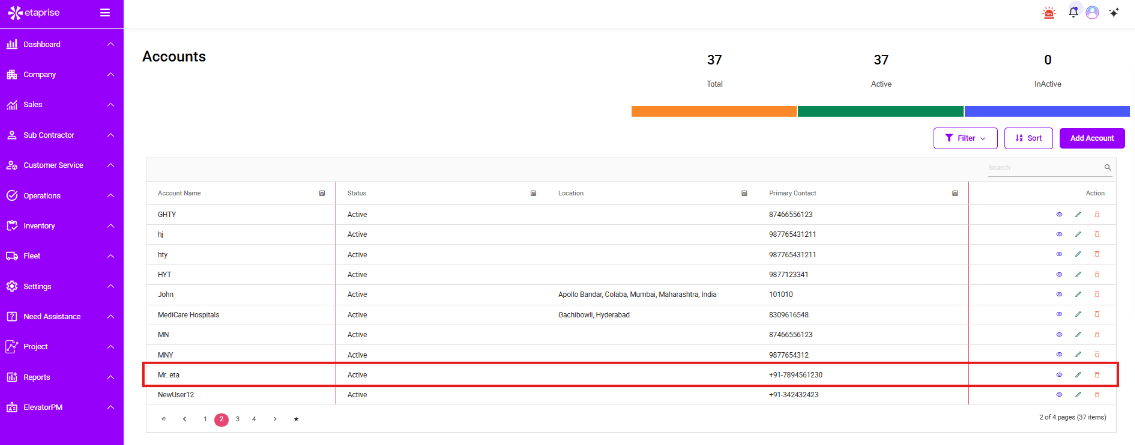
Task: Toggle the hamburger sidebar menu
Action: click(105, 12)
